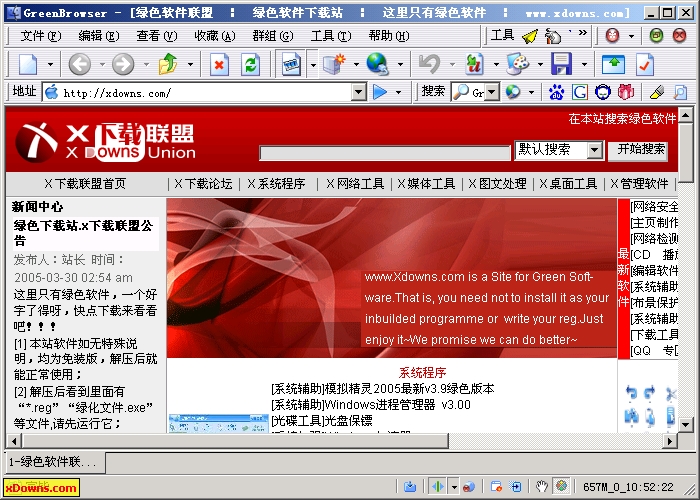Expand dropdown arrow next to save disk icon

point(584,65)
